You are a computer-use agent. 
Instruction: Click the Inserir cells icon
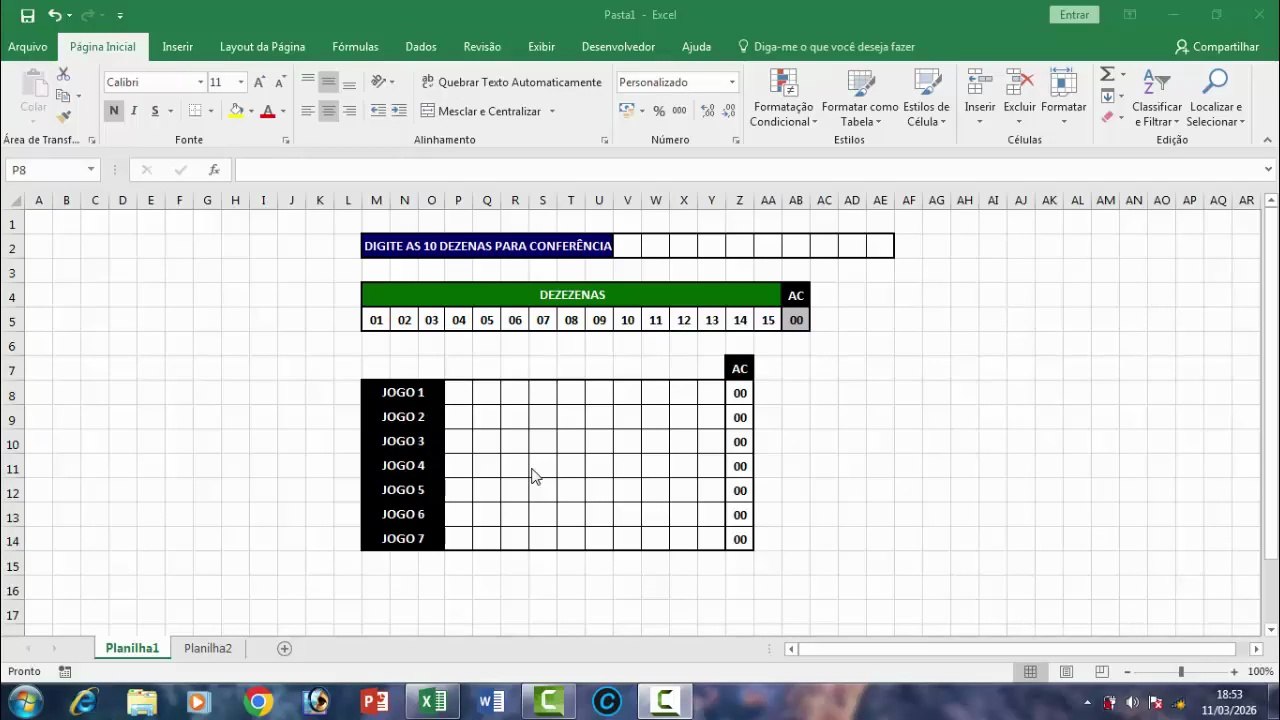click(980, 83)
